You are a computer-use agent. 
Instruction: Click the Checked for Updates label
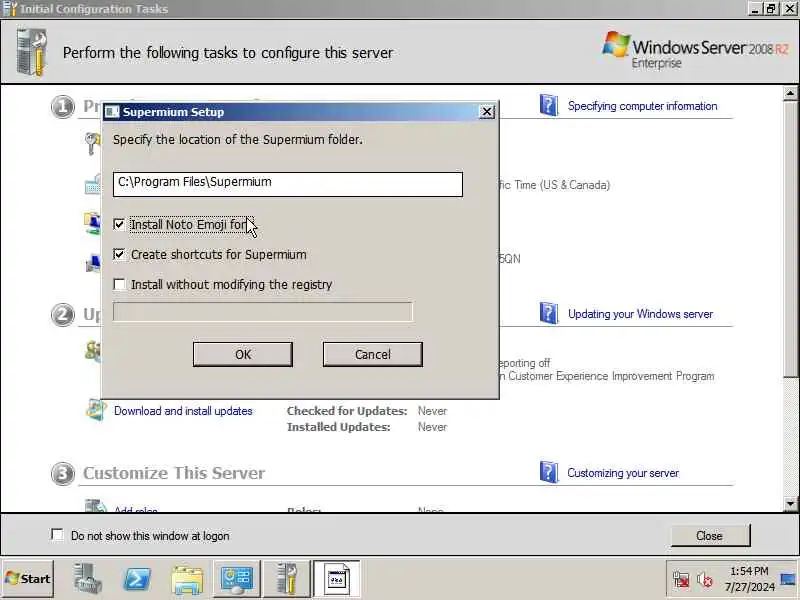[347, 411]
